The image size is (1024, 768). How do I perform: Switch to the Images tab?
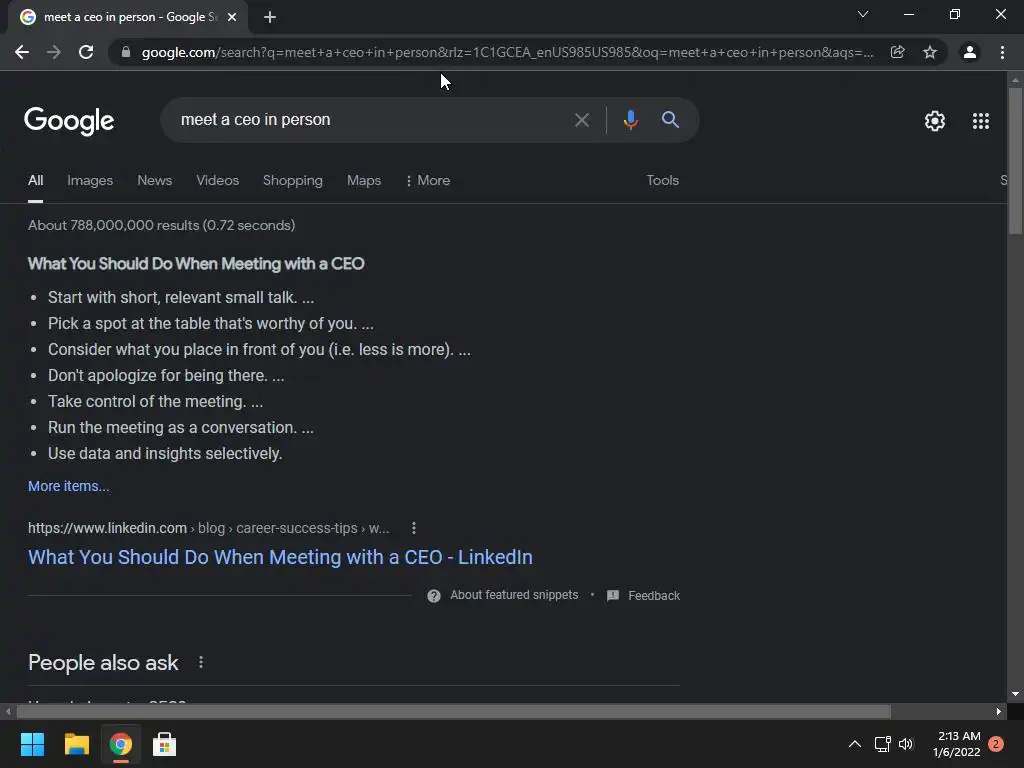(x=90, y=180)
